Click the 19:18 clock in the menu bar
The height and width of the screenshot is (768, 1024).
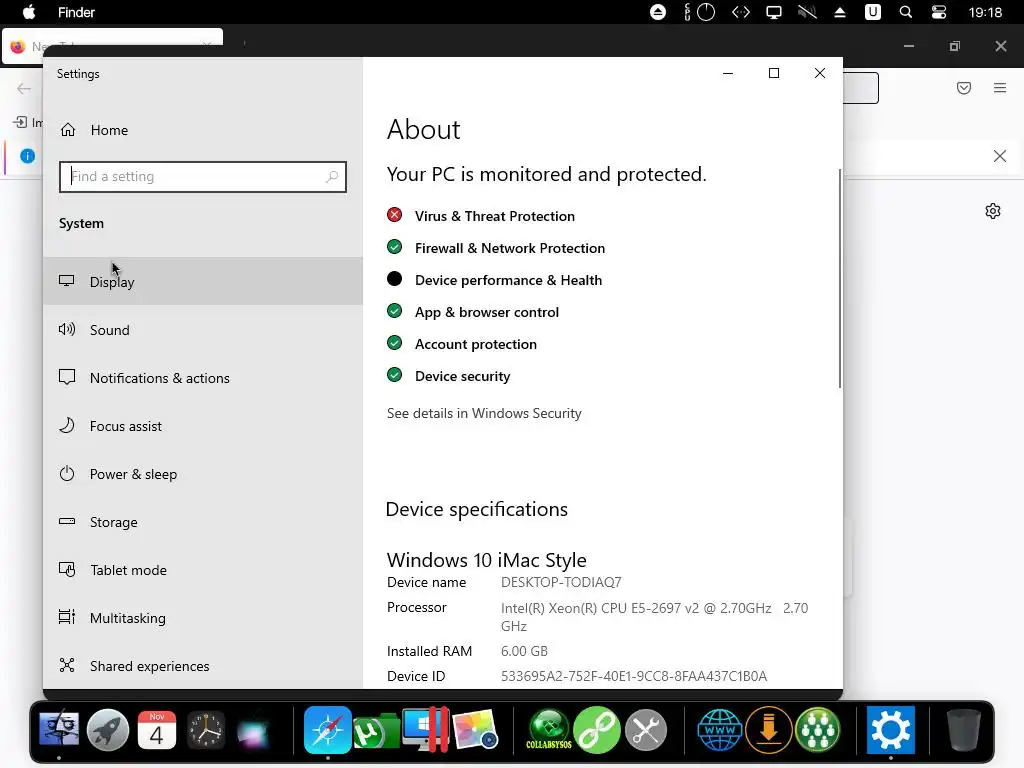coord(985,12)
